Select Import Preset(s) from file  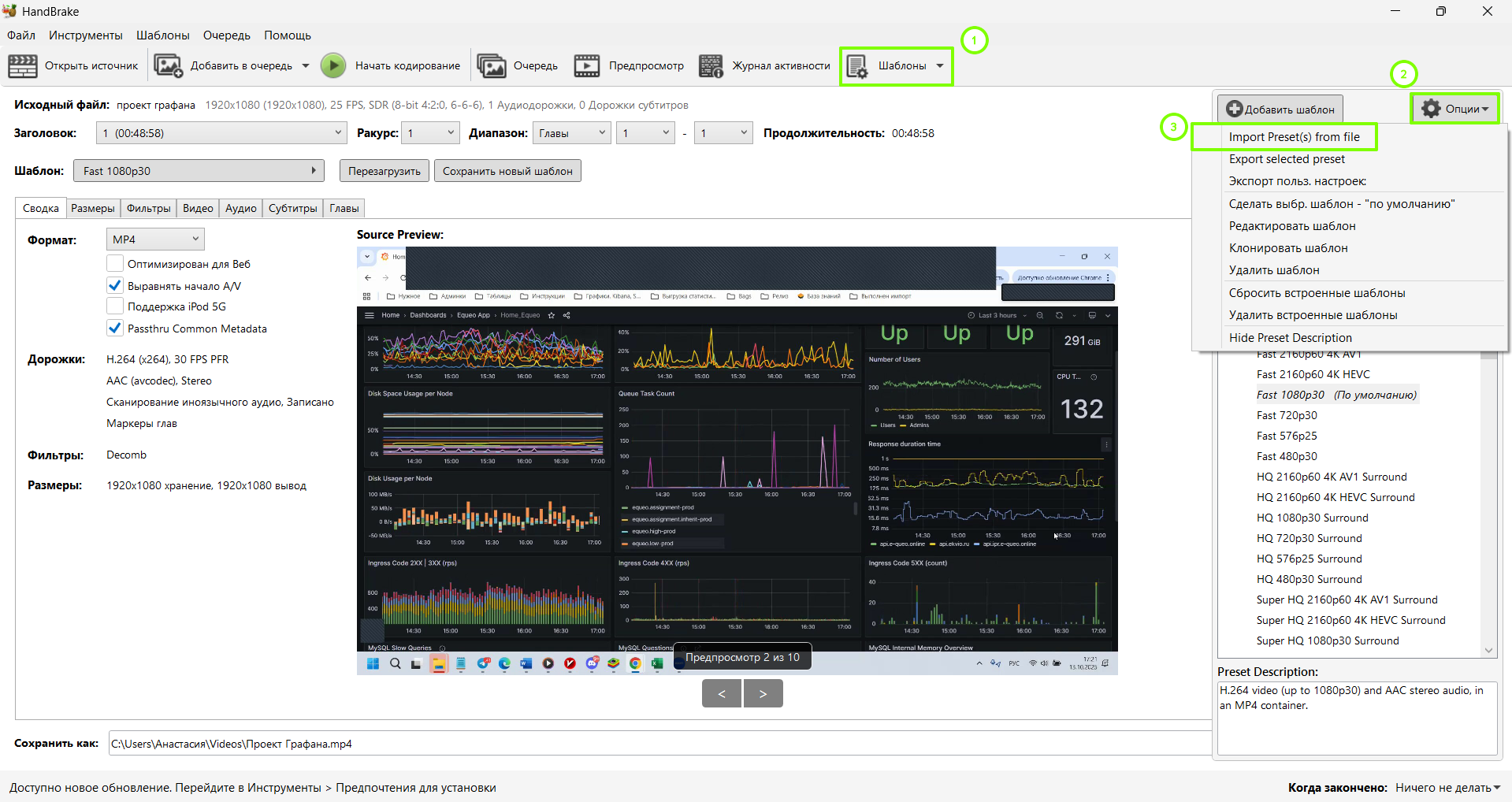point(1294,137)
